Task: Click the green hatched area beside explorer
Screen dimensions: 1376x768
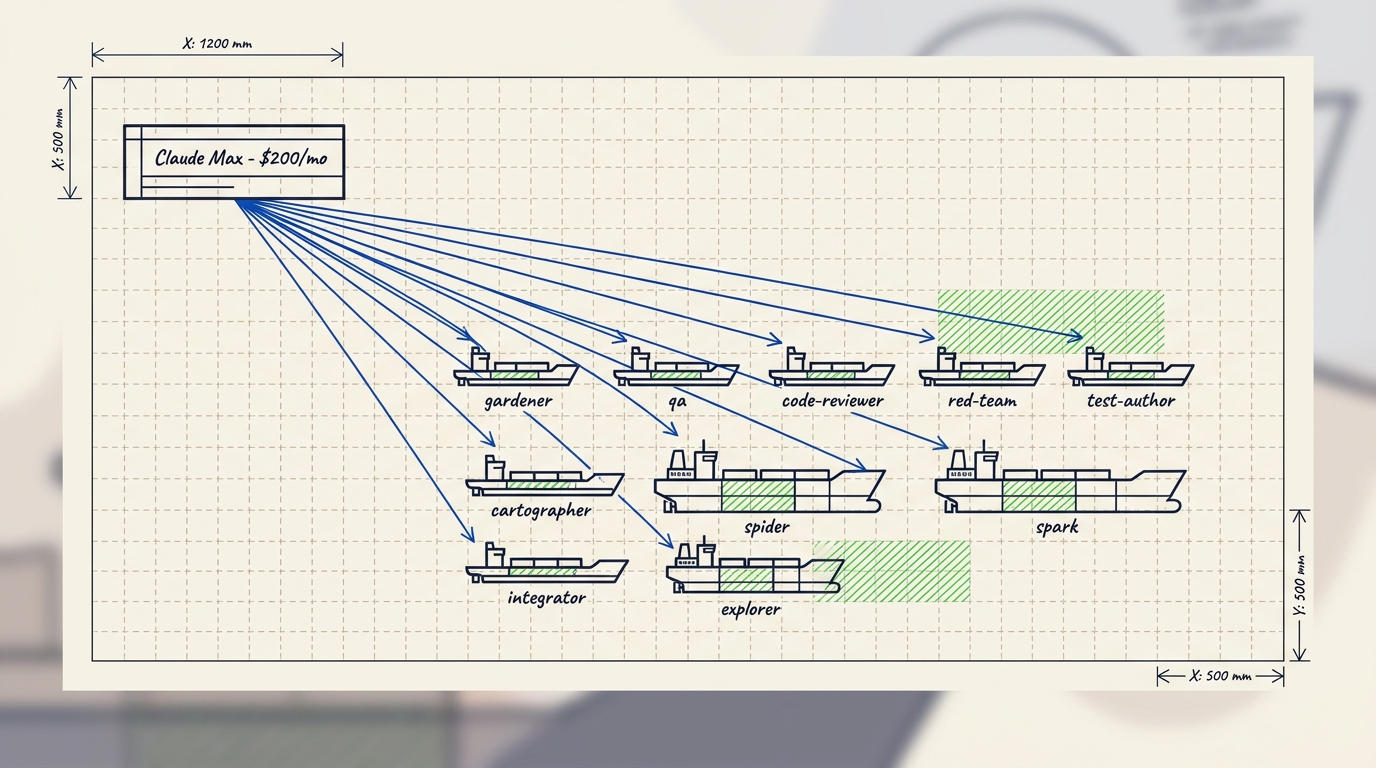Action: (x=893, y=571)
